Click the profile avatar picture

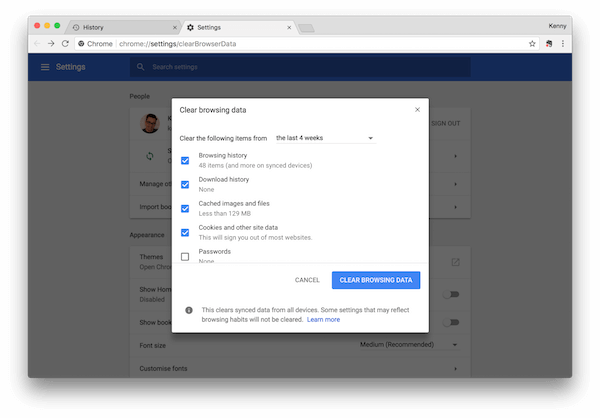[x=150, y=123]
